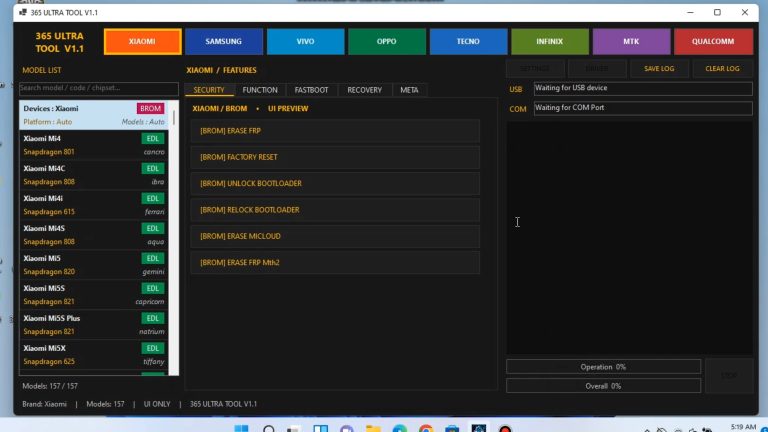Select the XIAOMI brand button

[x=143, y=42]
